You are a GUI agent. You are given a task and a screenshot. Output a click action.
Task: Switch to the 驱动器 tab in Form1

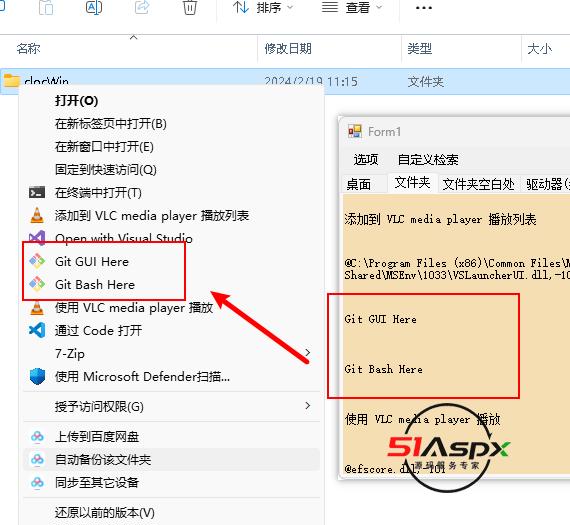[545, 184]
